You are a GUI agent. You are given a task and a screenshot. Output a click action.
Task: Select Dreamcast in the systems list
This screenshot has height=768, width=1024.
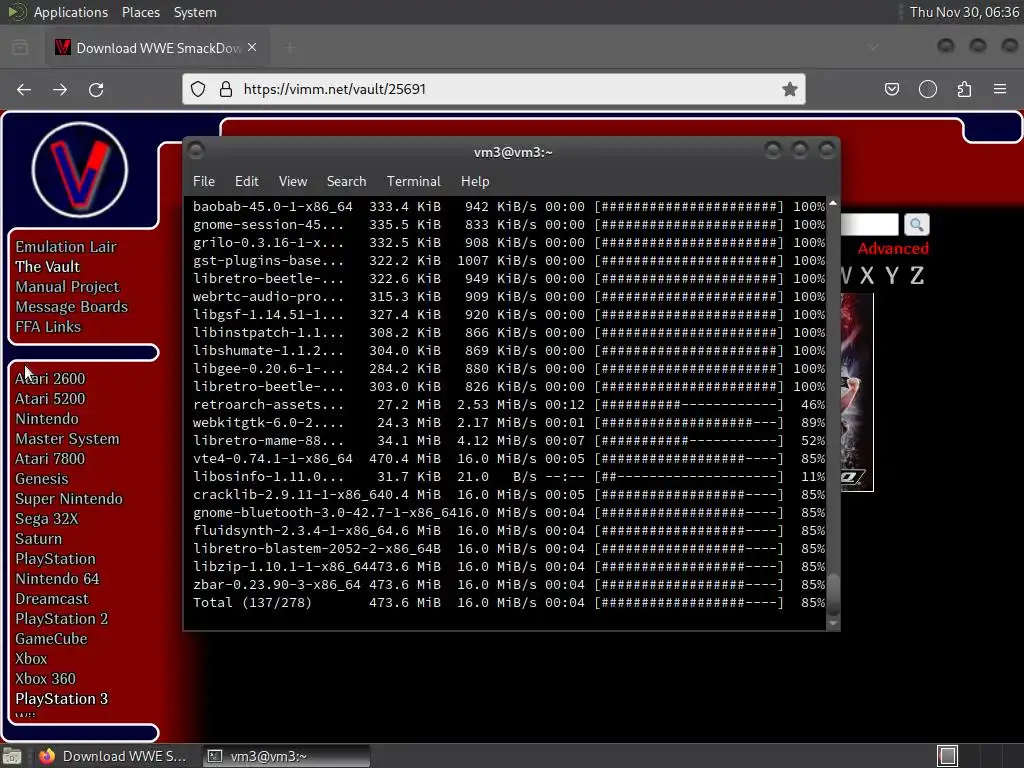pos(52,599)
